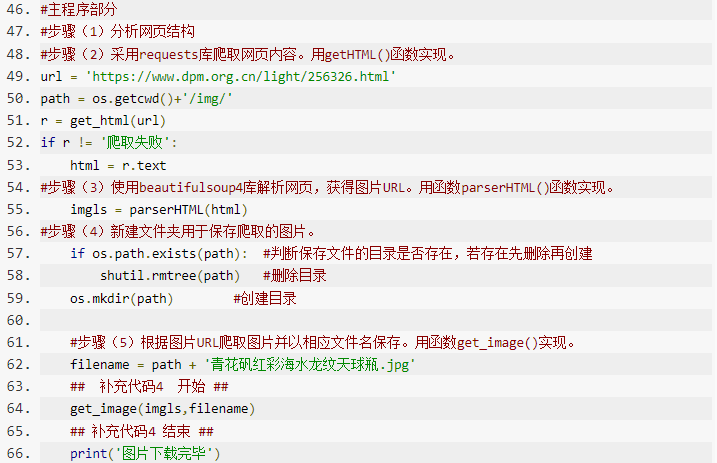The width and height of the screenshot is (717, 463).
Task: Click the '补充代码4 开始' comment
Action: [150, 387]
